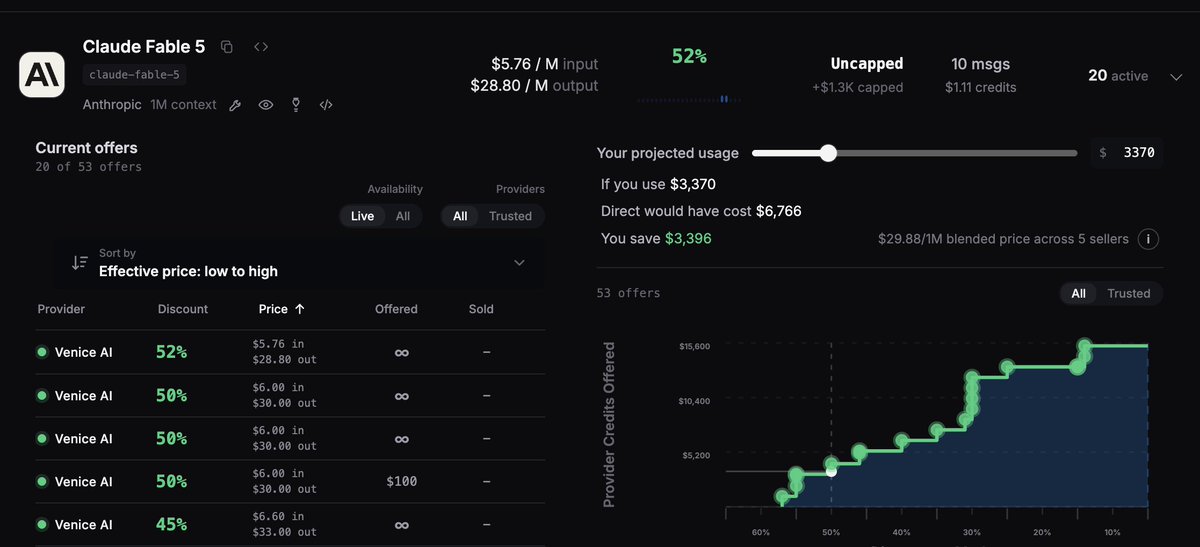Click the green status dot of 45% Venice AI row
1200x547 pixels.
pyautogui.click(x=42, y=524)
